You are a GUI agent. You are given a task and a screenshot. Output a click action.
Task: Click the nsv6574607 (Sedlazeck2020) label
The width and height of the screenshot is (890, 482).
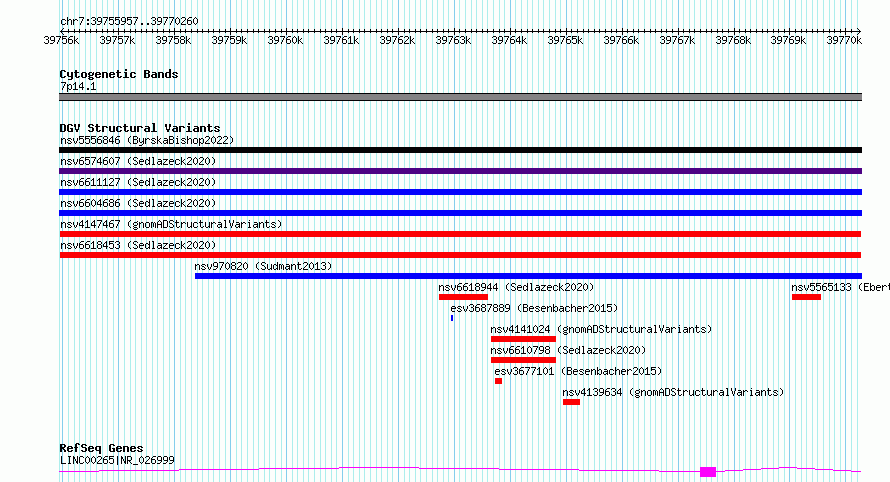pos(138,161)
